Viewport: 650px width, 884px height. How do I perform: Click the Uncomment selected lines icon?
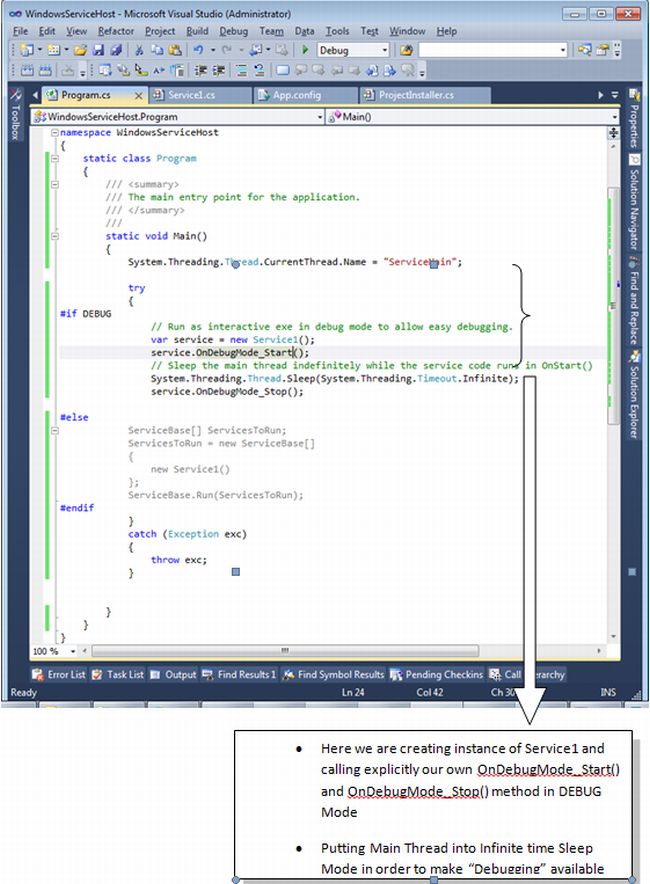[x=259, y=70]
